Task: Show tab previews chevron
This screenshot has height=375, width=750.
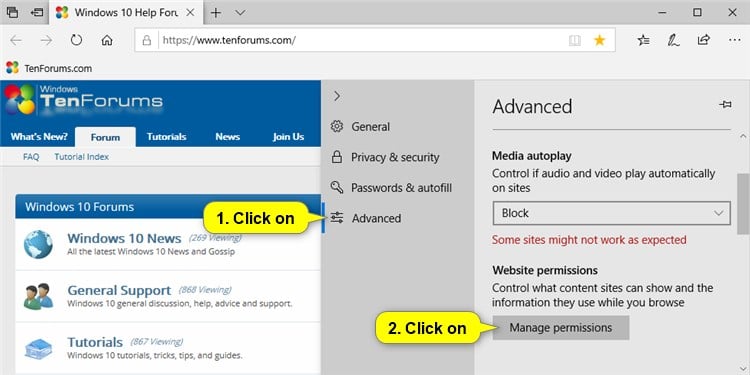Action: point(241,12)
